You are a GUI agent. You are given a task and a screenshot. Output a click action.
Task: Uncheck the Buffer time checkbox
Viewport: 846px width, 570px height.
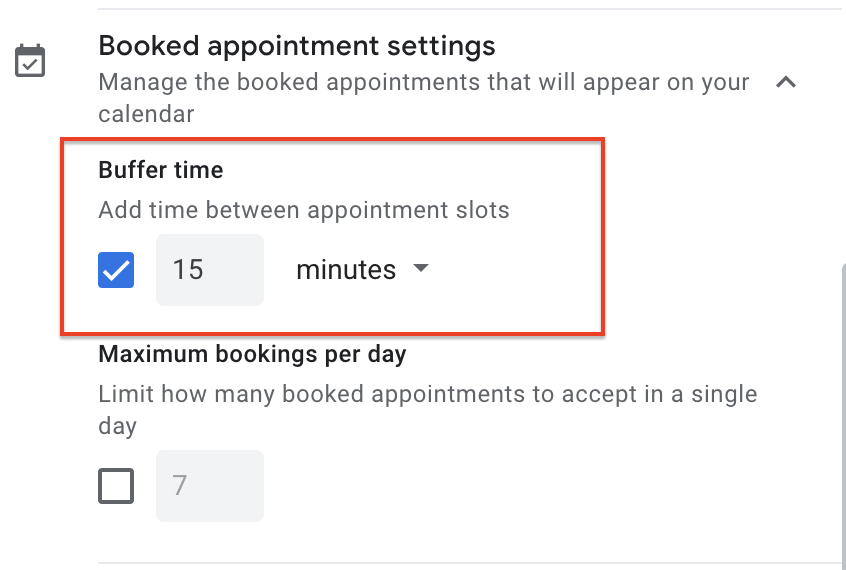116,270
